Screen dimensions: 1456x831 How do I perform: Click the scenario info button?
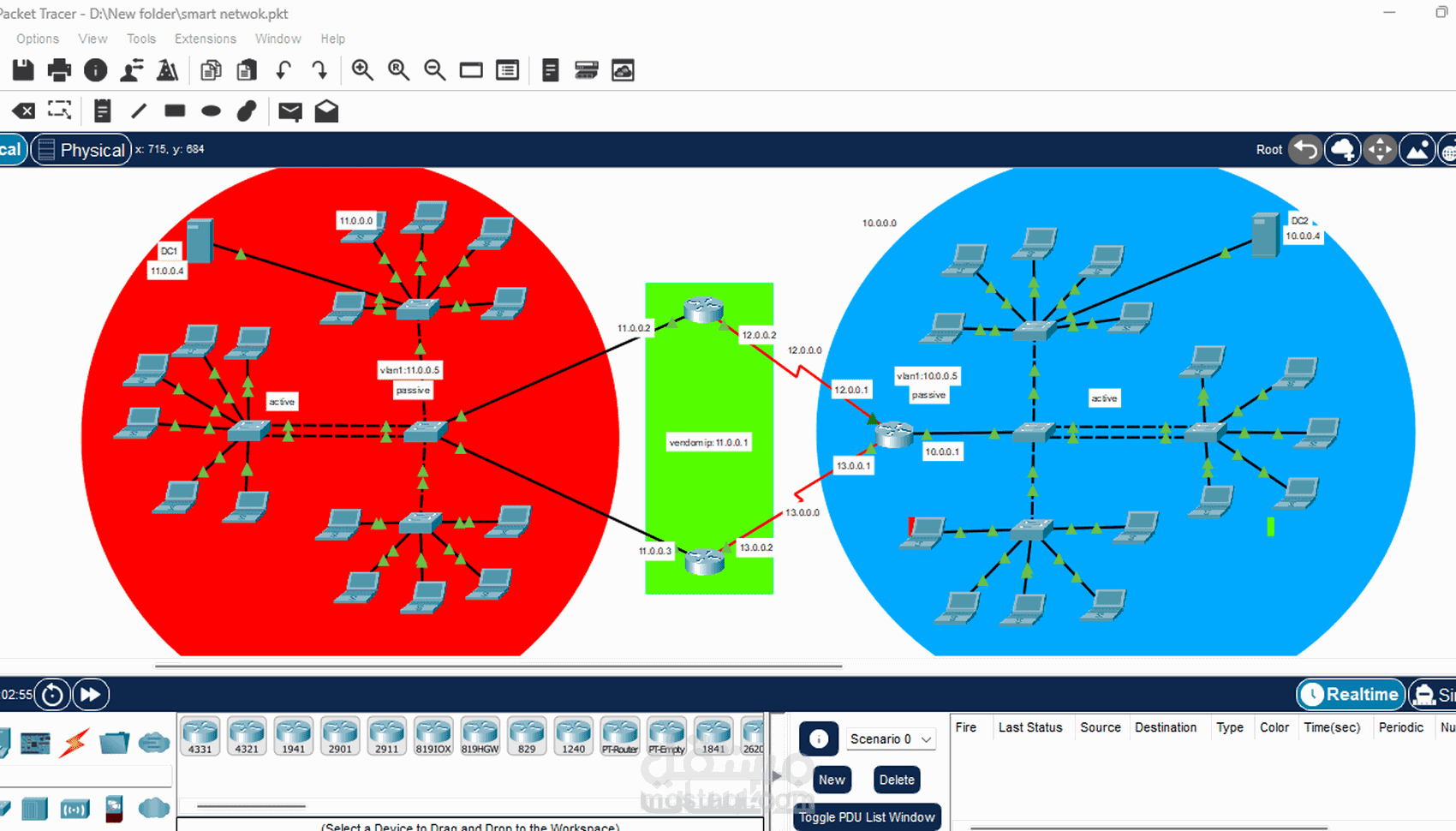pos(819,738)
